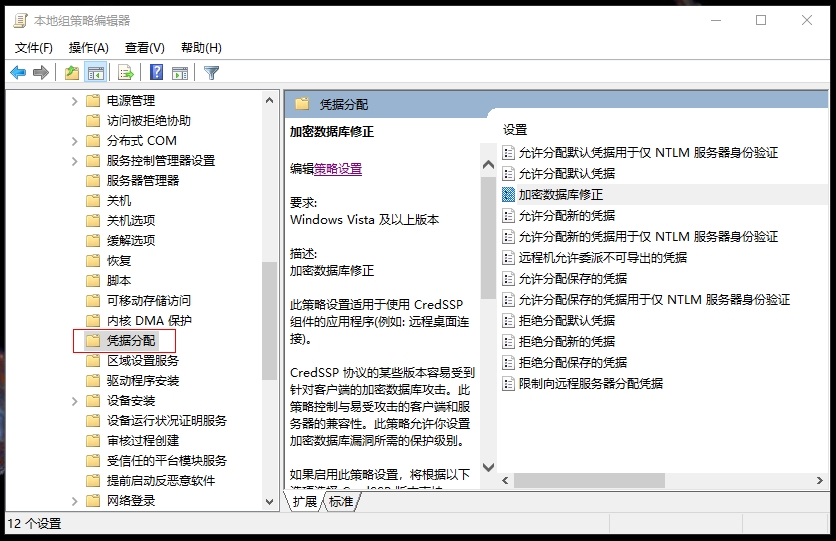This screenshot has width=836, height=541.
Task: Toggle the Show/Hide Console Tree icon
Action: click(x=96, y=72)
